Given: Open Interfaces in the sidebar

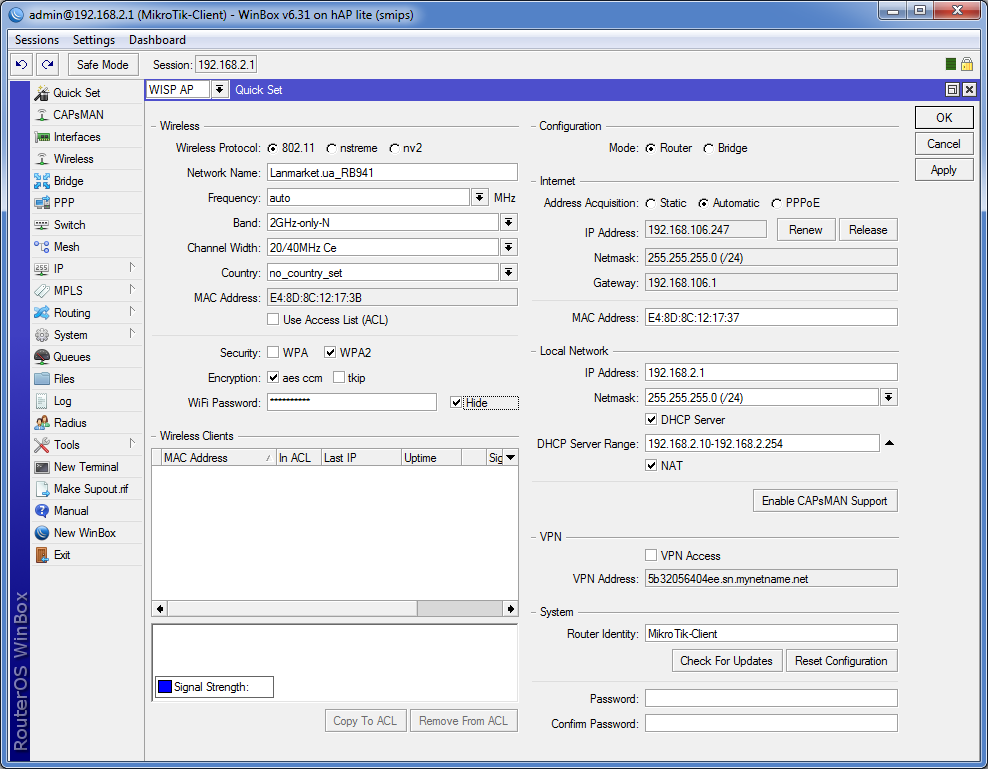Looking at the screenshot, I should point(86,137).
